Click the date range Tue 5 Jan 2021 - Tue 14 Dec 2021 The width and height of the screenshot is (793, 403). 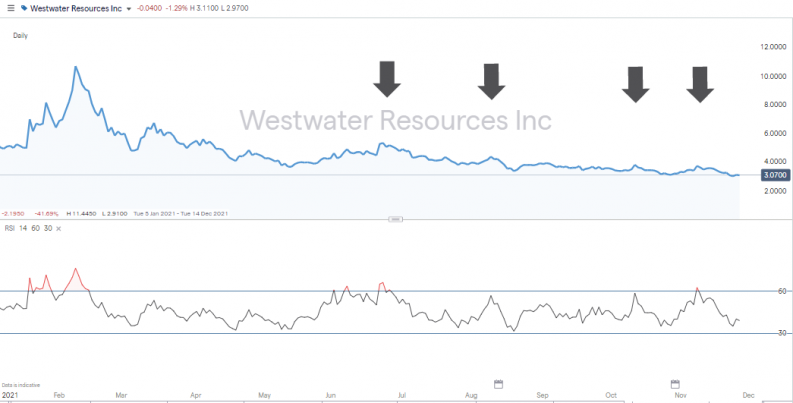coord(181,214)
